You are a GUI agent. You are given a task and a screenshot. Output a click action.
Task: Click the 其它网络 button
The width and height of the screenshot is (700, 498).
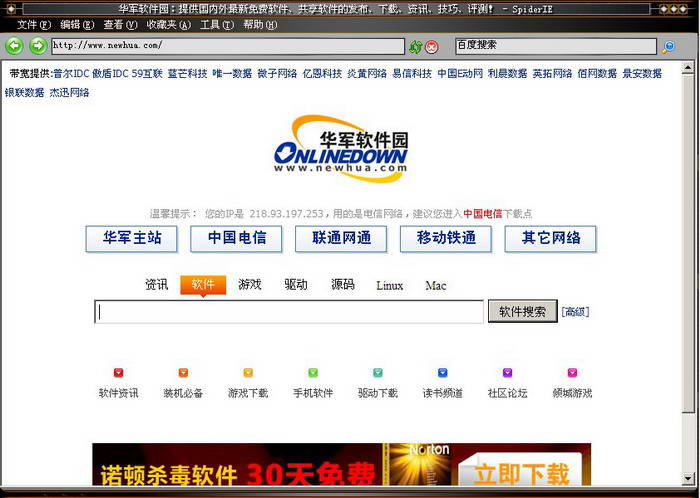(x=551, y=239)
